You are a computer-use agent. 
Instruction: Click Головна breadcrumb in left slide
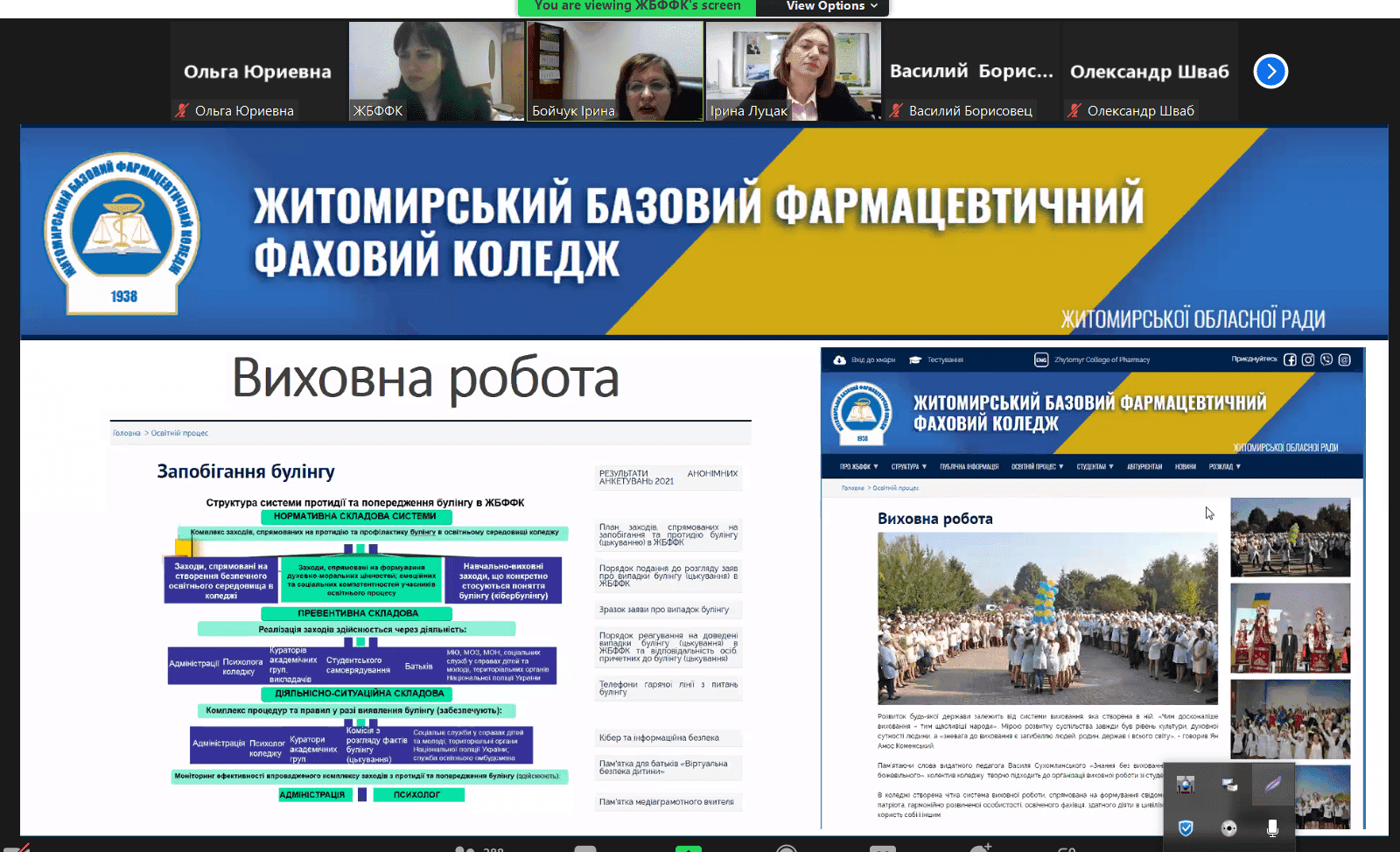coord(127,433)
